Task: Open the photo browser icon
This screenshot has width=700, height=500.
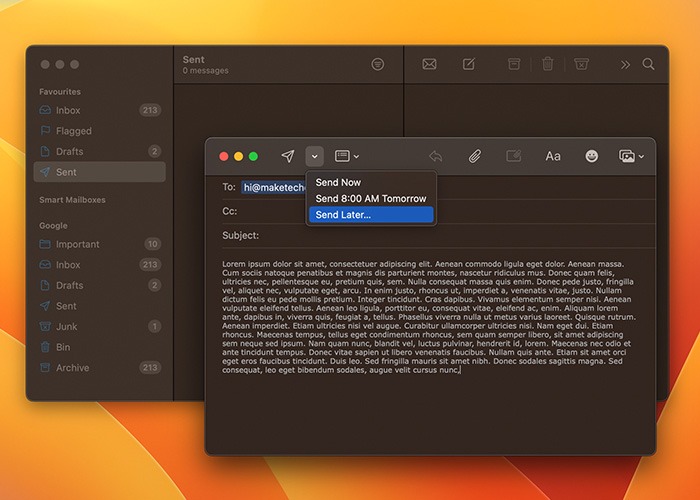Action: (627, 156)
